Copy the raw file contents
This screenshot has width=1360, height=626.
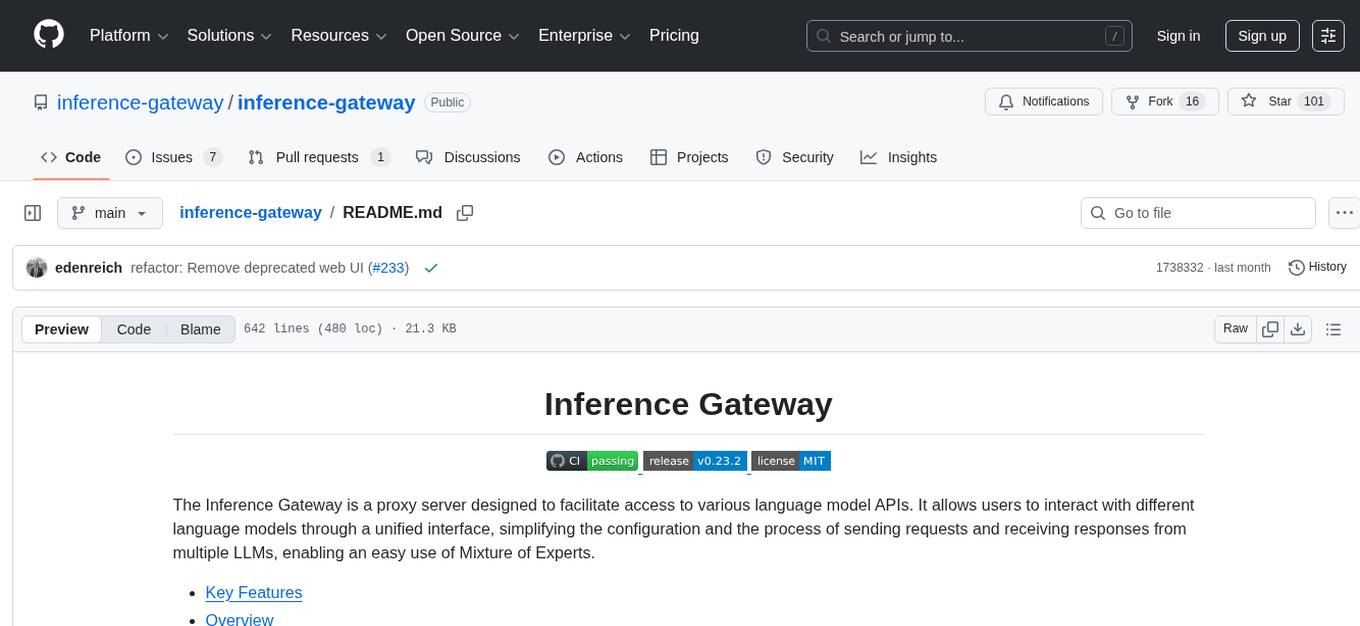coord(1270,328)
